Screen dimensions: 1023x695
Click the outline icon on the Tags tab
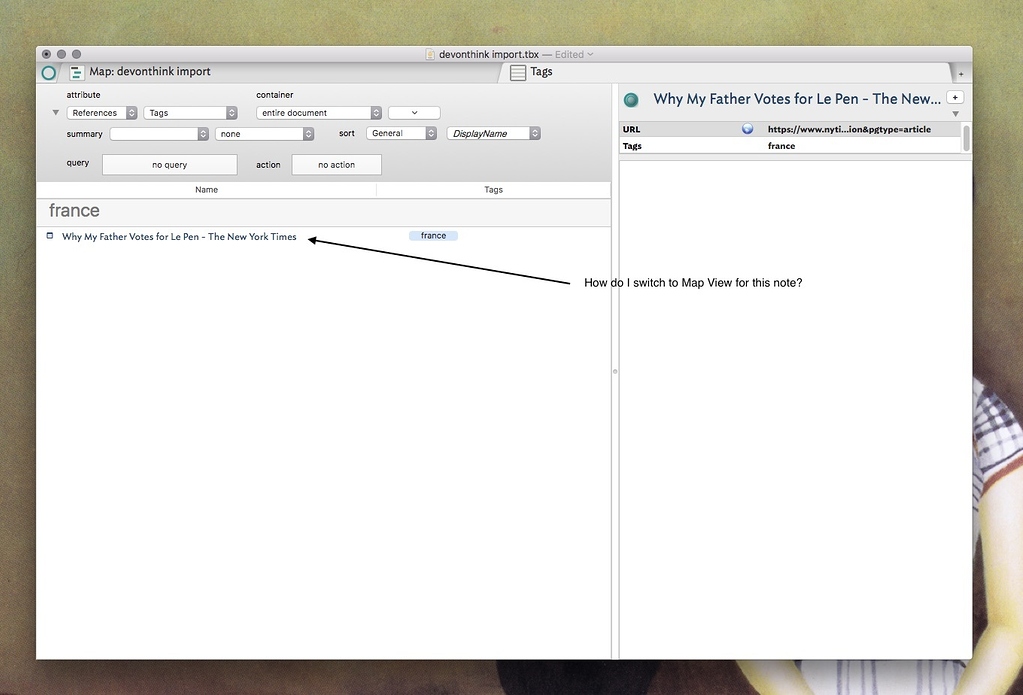(x=517, y=72)
